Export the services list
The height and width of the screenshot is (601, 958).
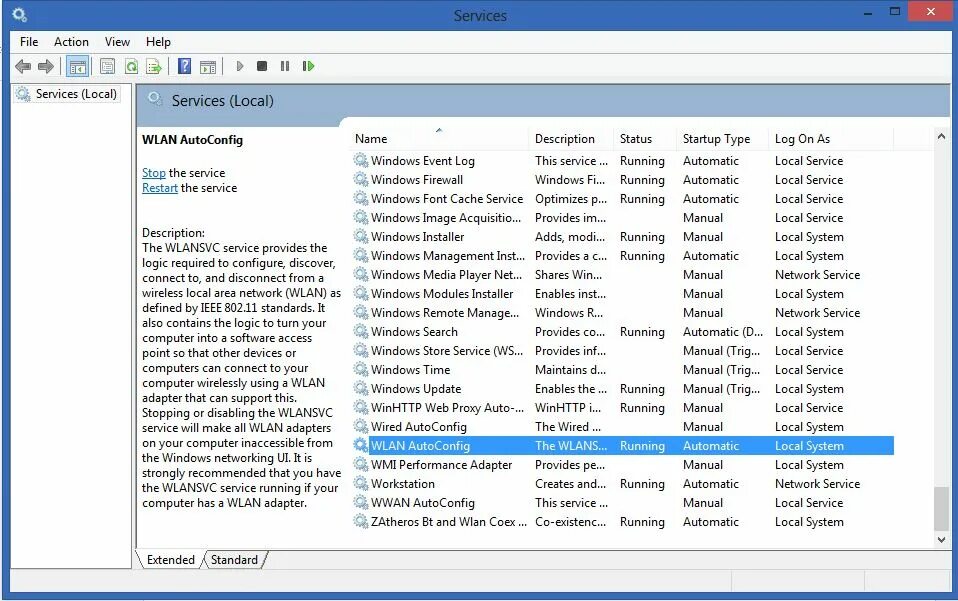click(153, 65)
